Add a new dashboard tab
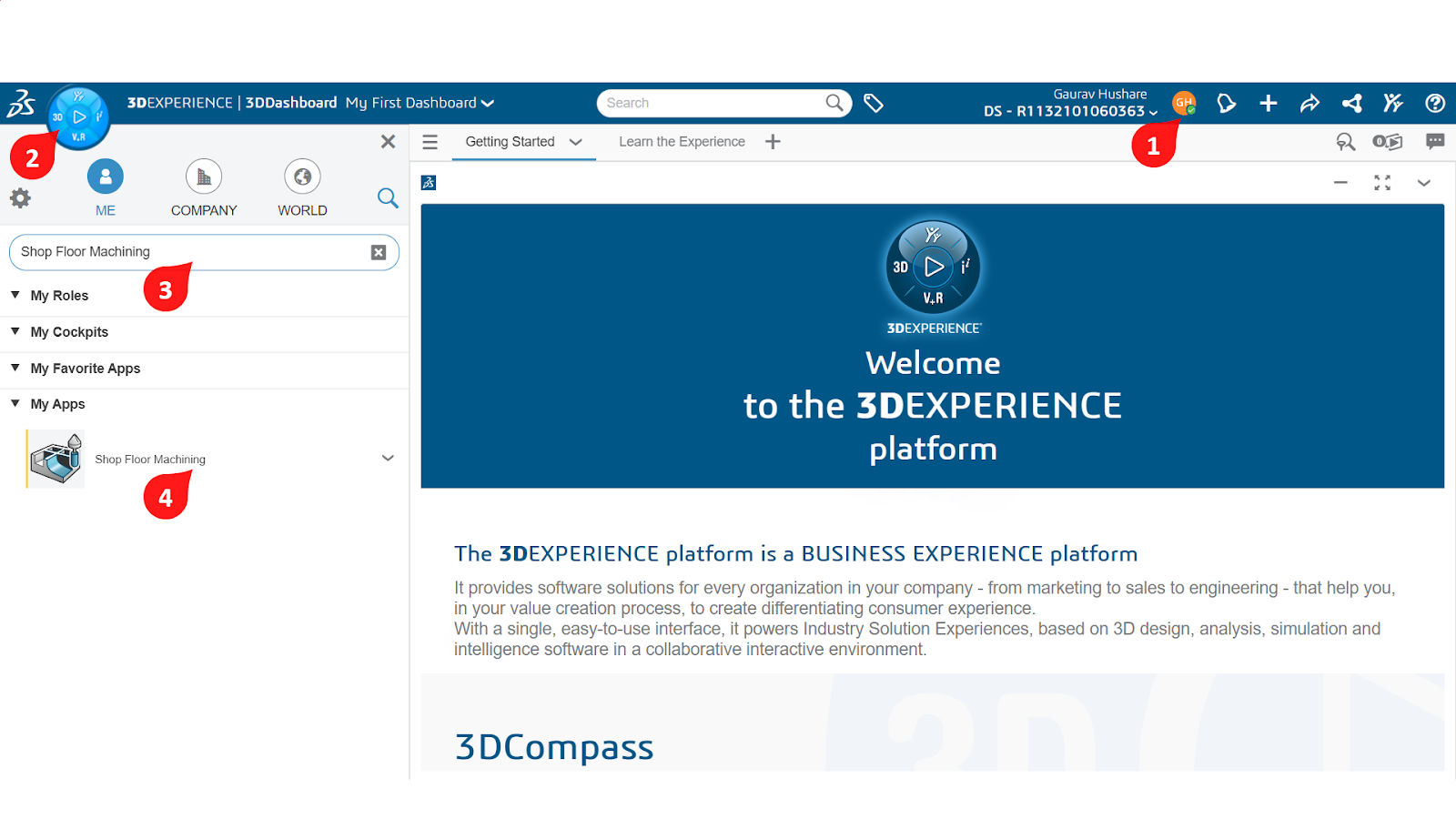This screenshot has height=819, width=1456. tap(773, 141)
